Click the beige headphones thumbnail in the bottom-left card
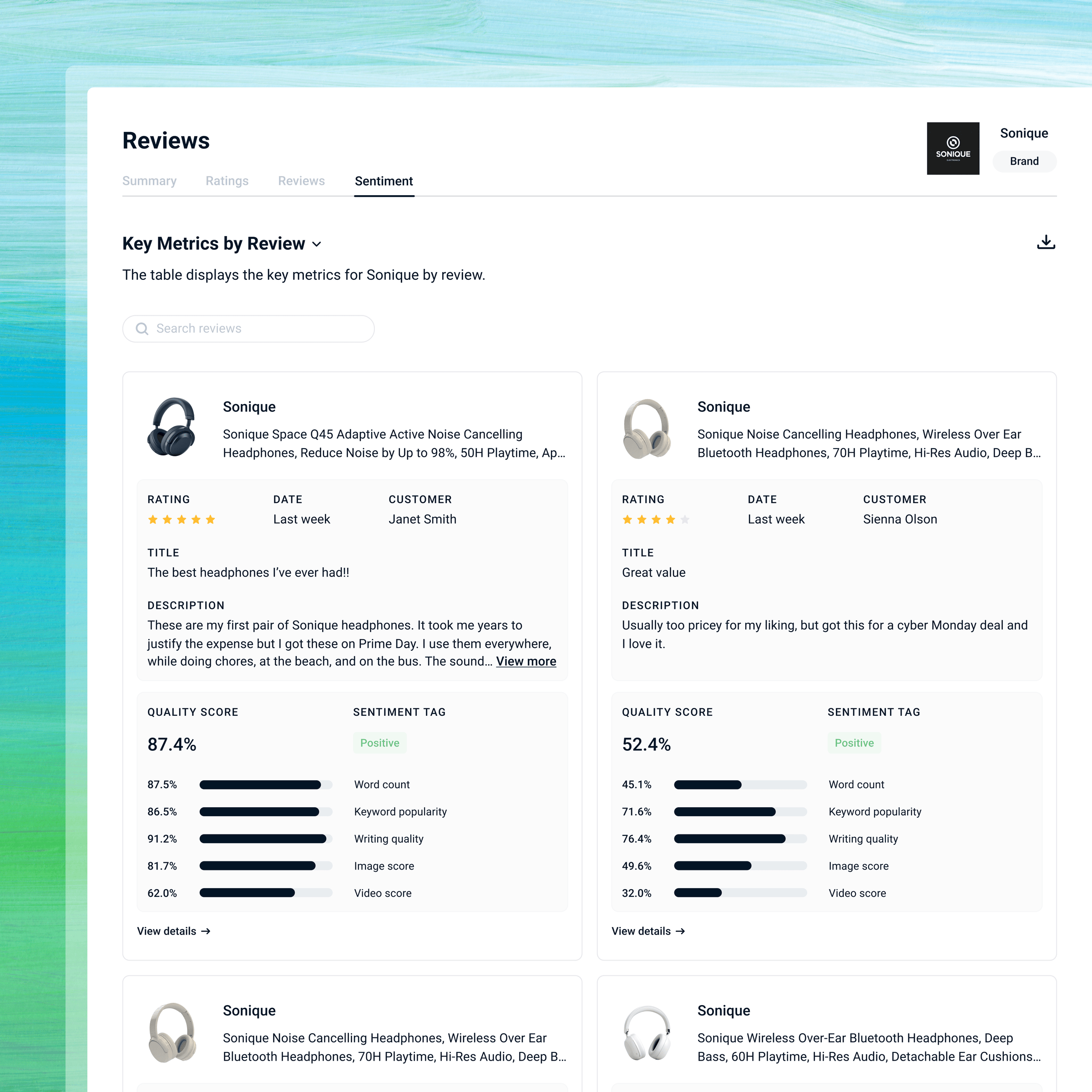The width and height of the screenshot is (1092, 1092). [172, 1033]
